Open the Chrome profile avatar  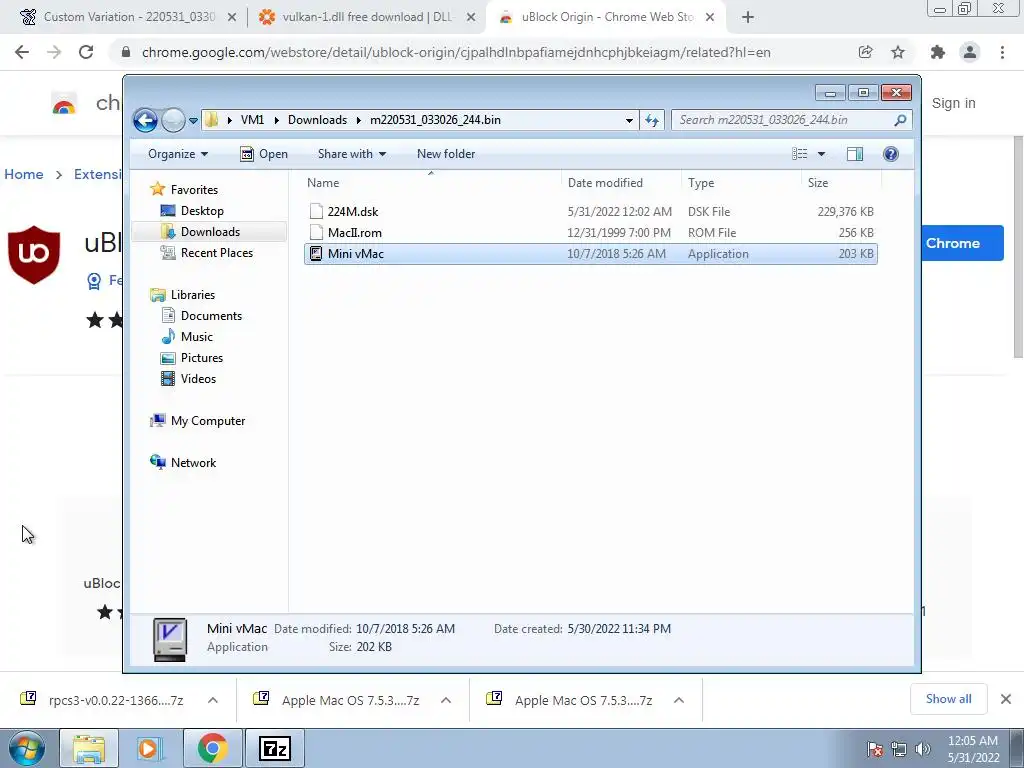pos(970,52)
